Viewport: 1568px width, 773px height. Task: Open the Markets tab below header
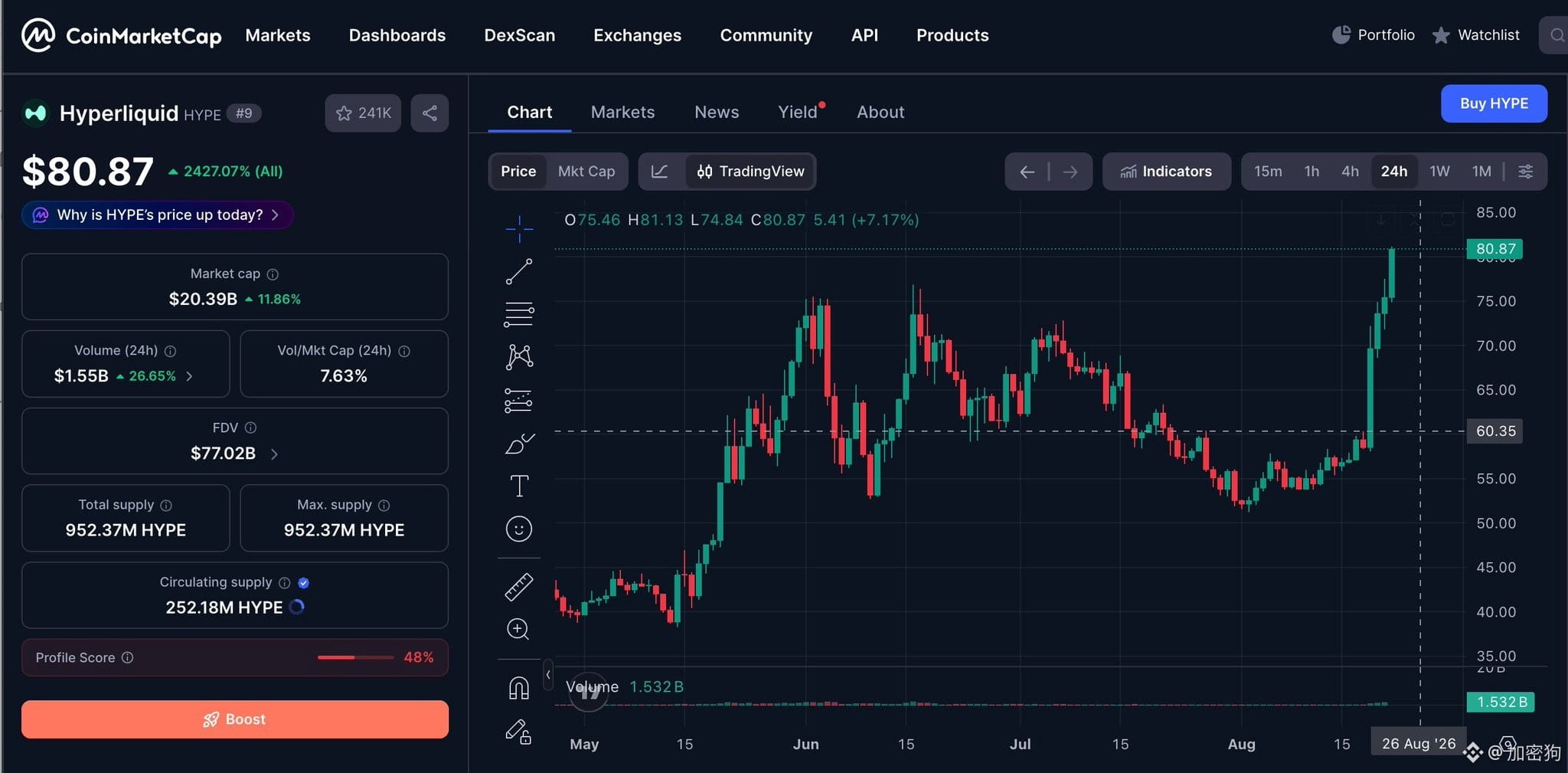coord(623,112)
